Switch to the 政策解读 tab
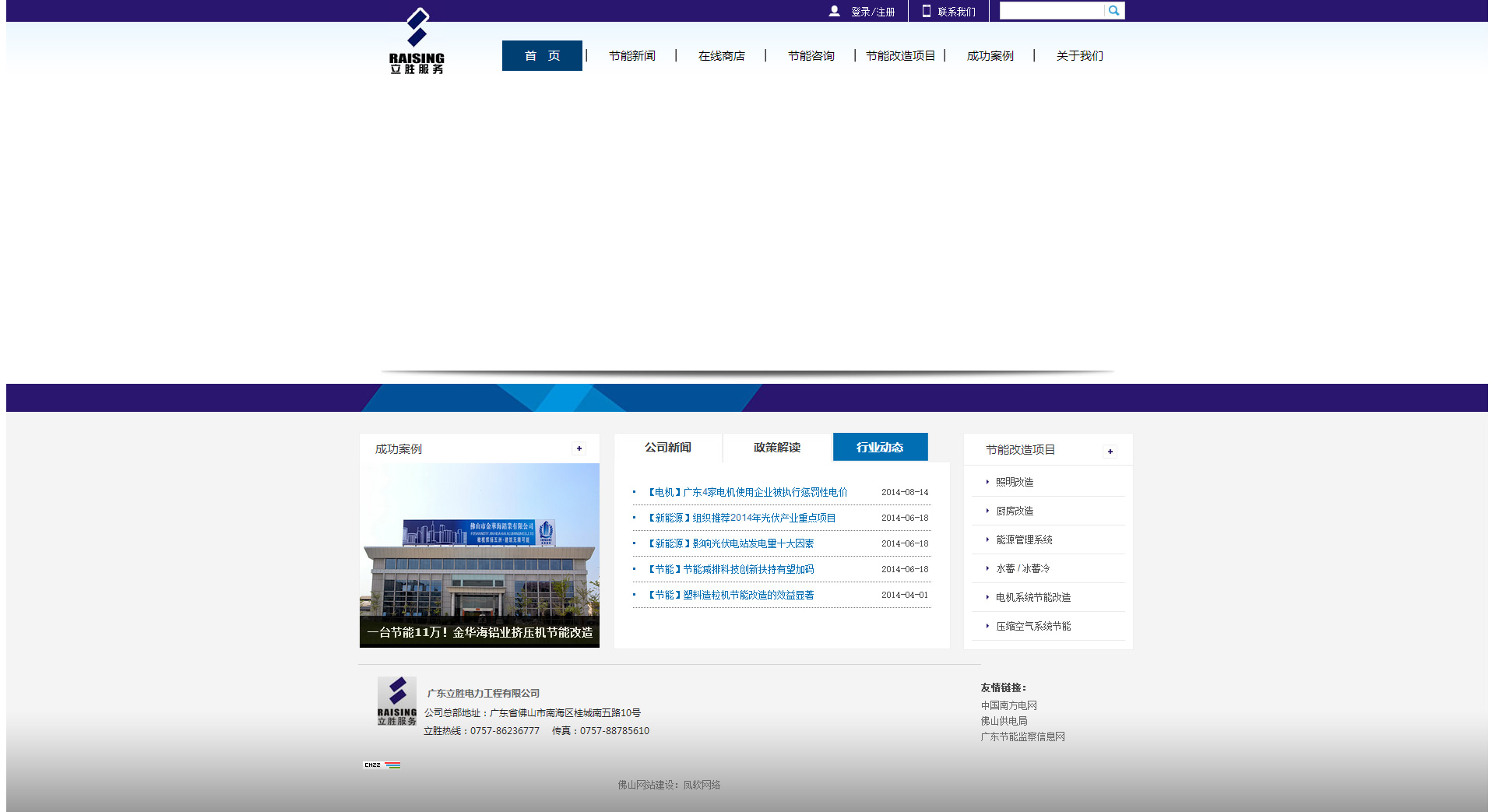 tap(777, 448)
